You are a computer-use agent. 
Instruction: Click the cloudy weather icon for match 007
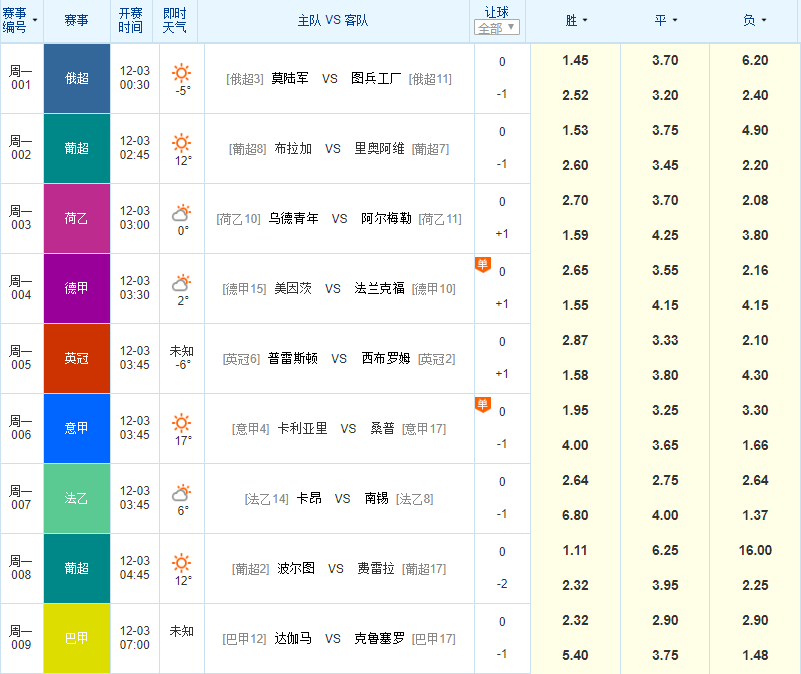(x=181, y=493)
